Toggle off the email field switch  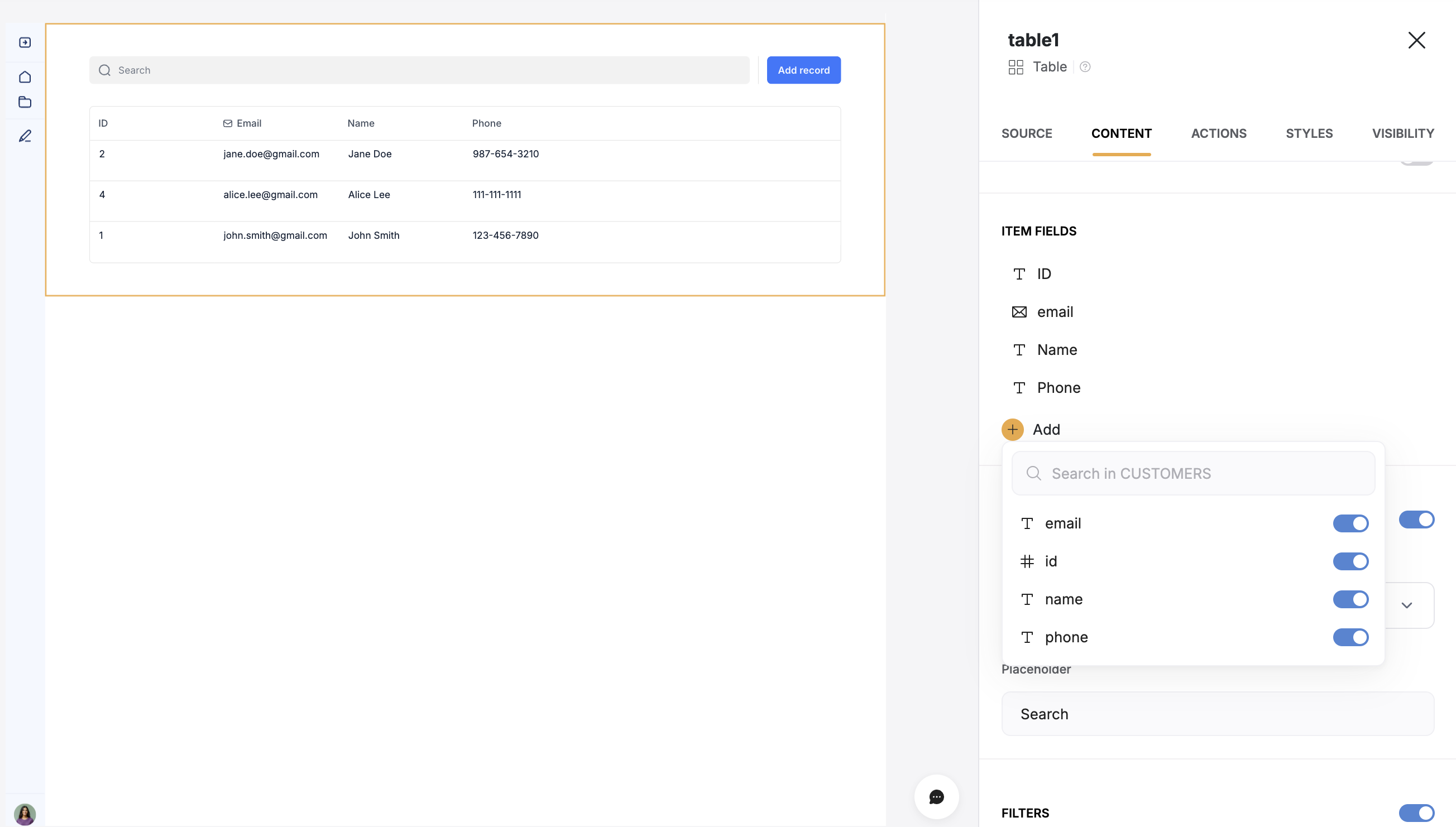(1350, 523)
